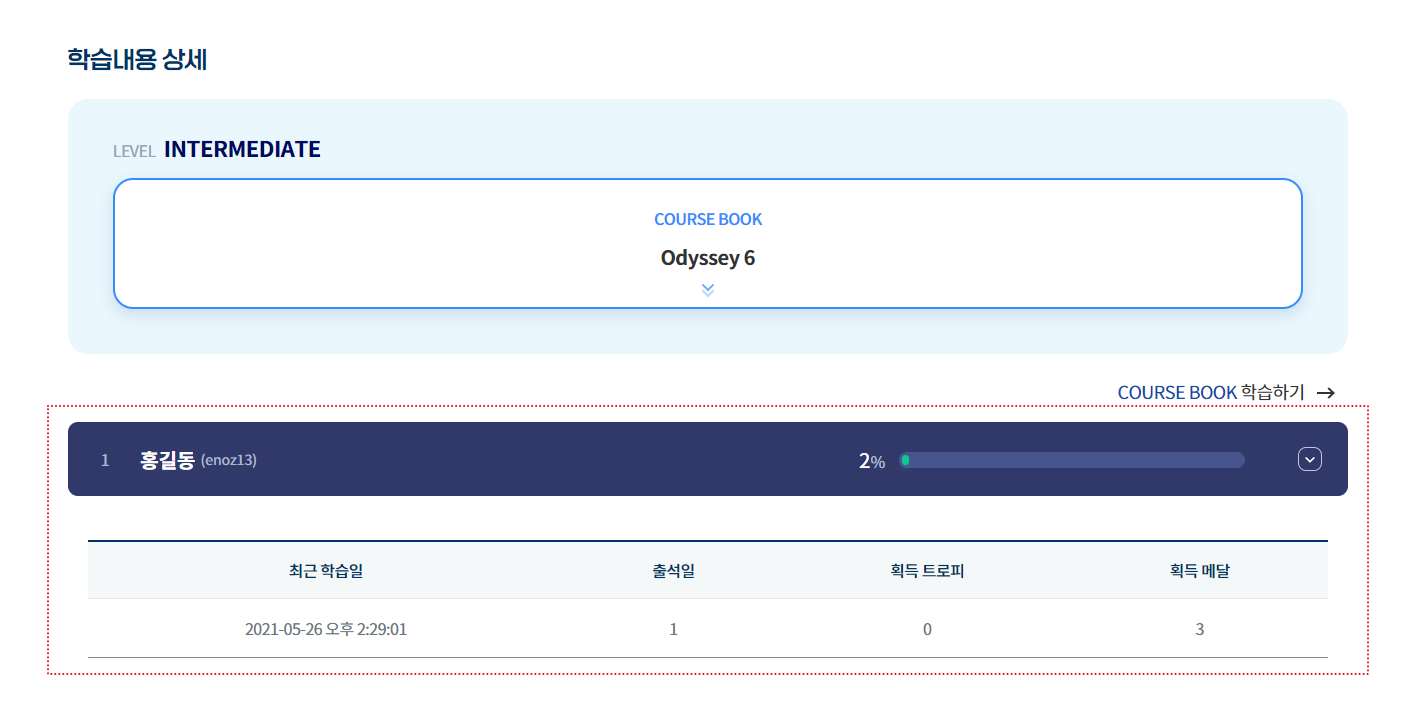
Task: Click the medal count 3
Action: pos(1200,629)
